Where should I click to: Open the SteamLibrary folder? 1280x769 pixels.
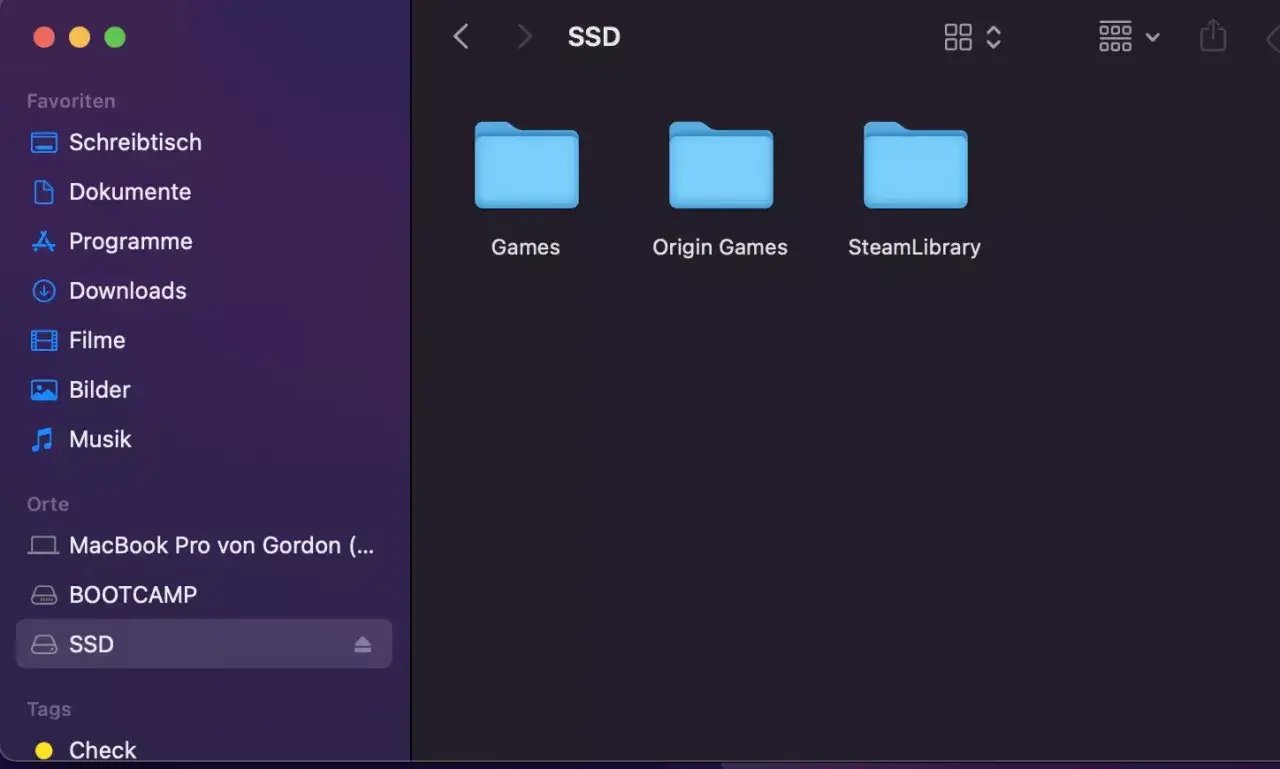point(915,165)
